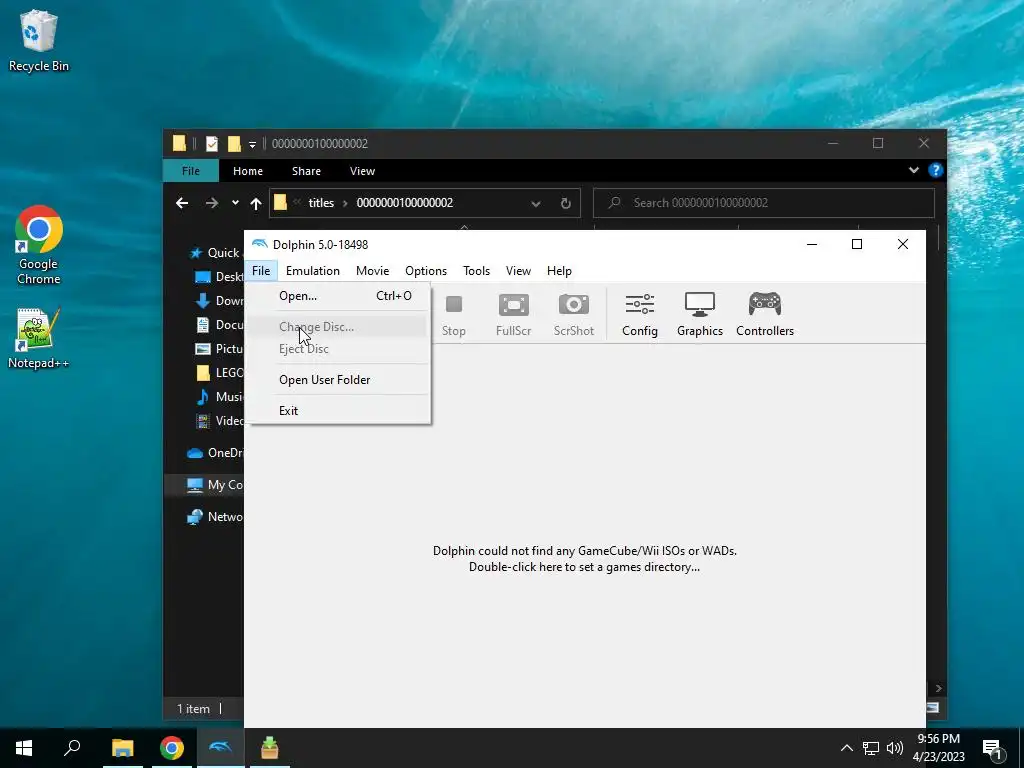This screenshot has height=768, width=1024.
Task: Click the Stop toolbar icon in Dolphin
Action: click(x=453, y=315)
